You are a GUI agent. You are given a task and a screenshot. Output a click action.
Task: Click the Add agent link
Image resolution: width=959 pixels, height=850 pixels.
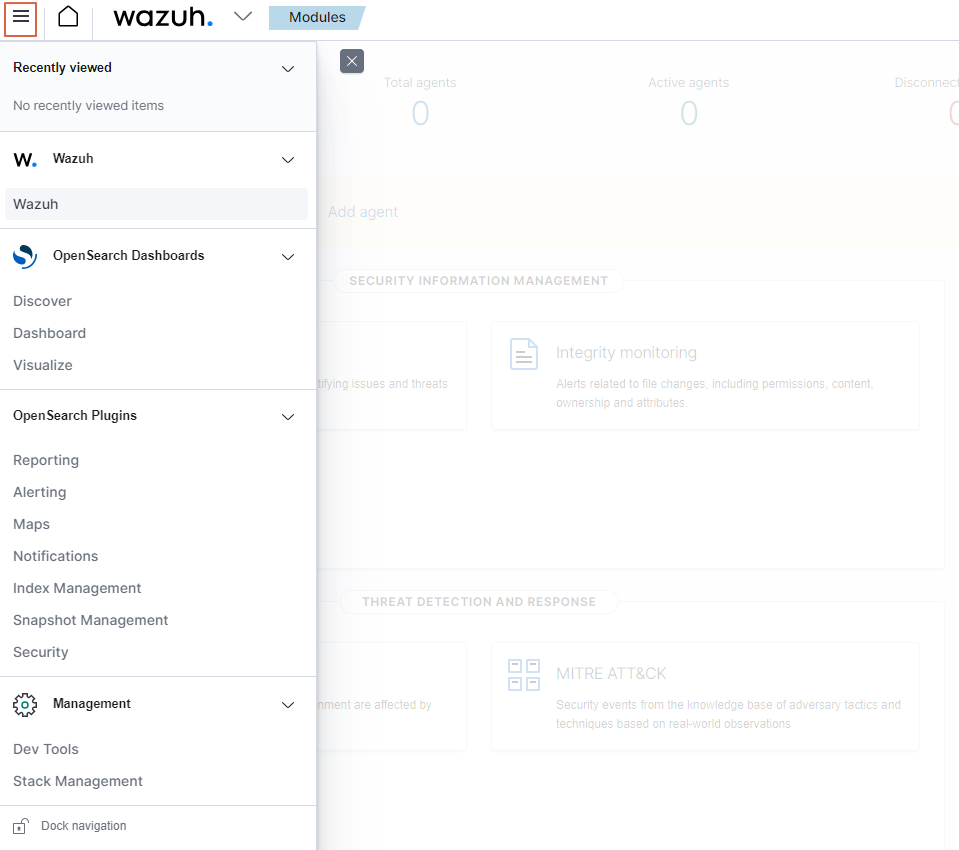pos(363,212)
